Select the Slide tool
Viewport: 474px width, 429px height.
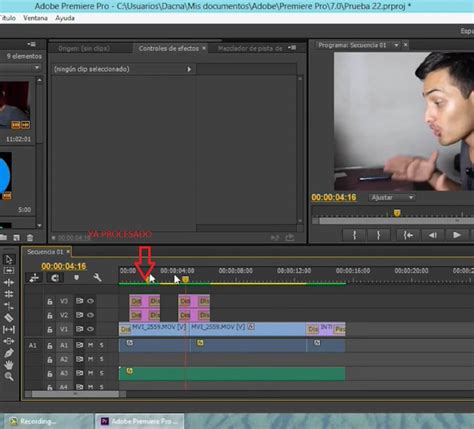tap(9, 341)
